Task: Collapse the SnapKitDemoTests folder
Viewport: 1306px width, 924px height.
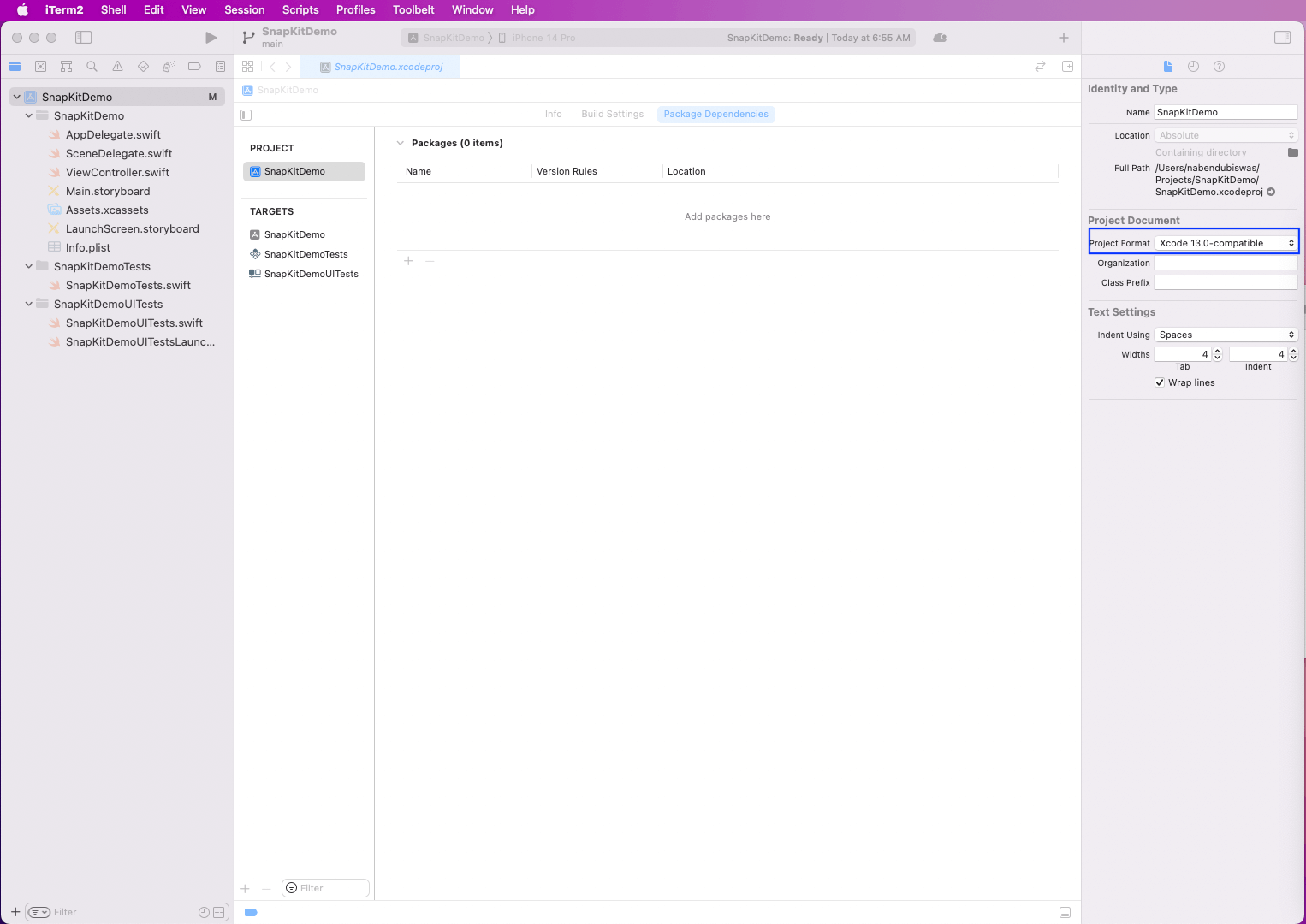Action: coord(29,266)
